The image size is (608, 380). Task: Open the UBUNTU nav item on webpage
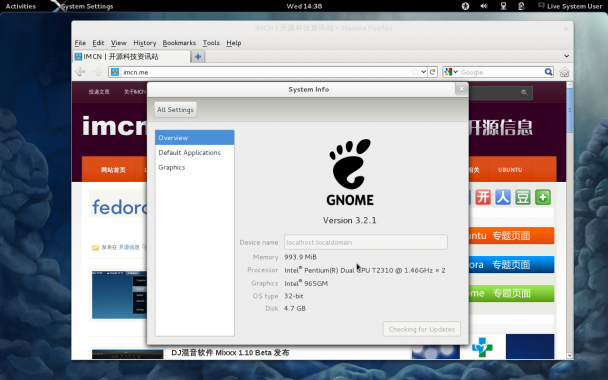coord(510,170)
